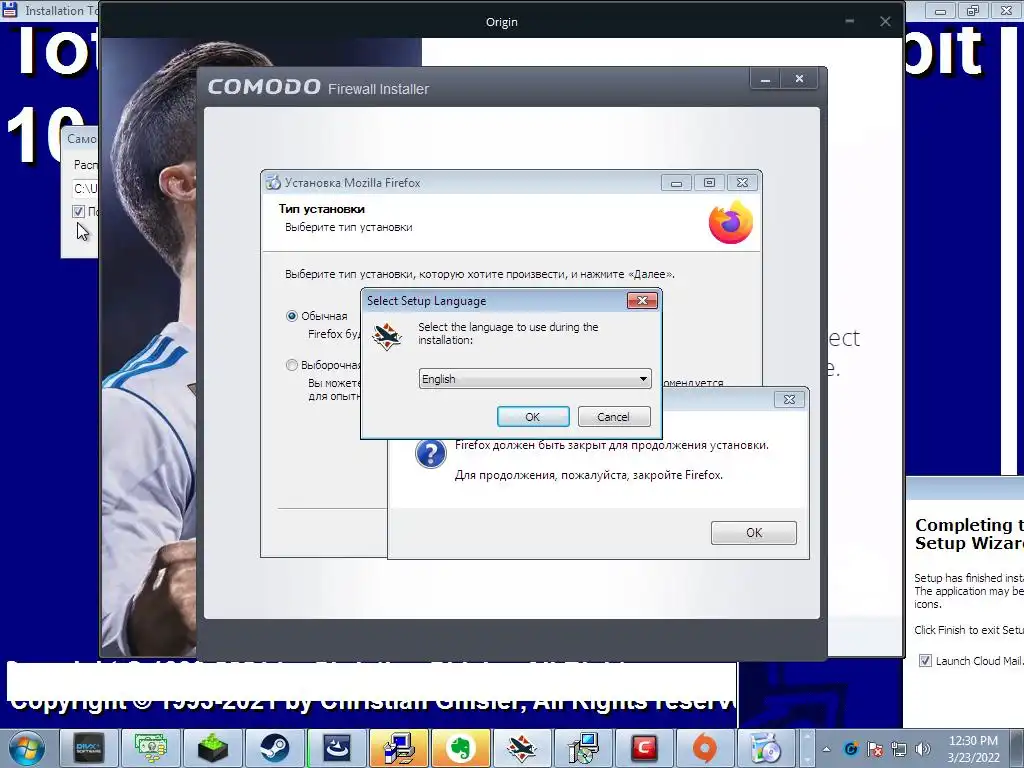Click the blue question mark icon

click(x=430, y=453)
